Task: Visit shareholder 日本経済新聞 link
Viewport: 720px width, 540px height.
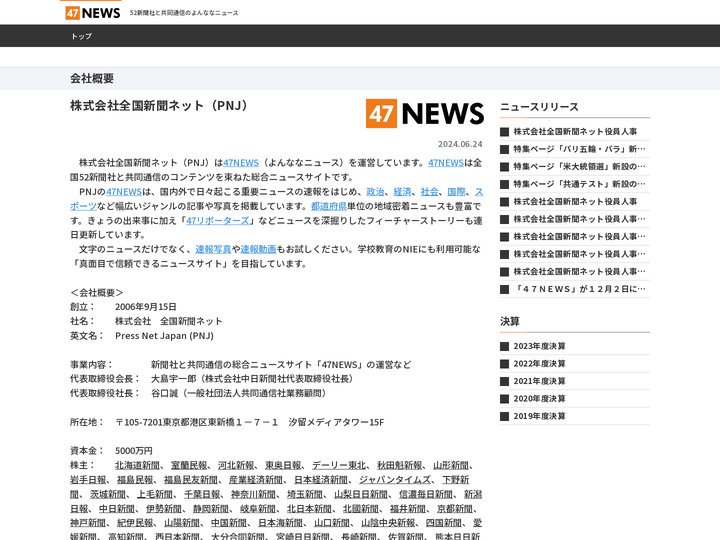Action: click(321, 480)
